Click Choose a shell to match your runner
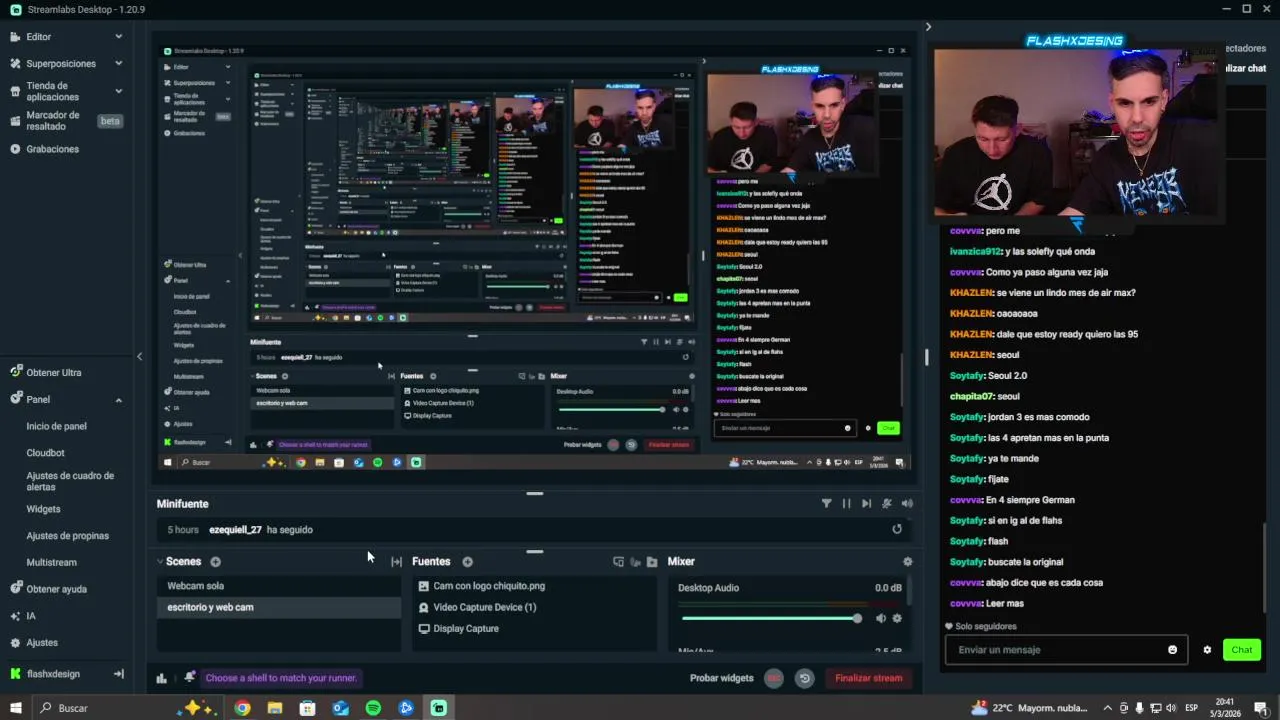The height and width of the screenshot is (720, 1280). coord(281,678)
